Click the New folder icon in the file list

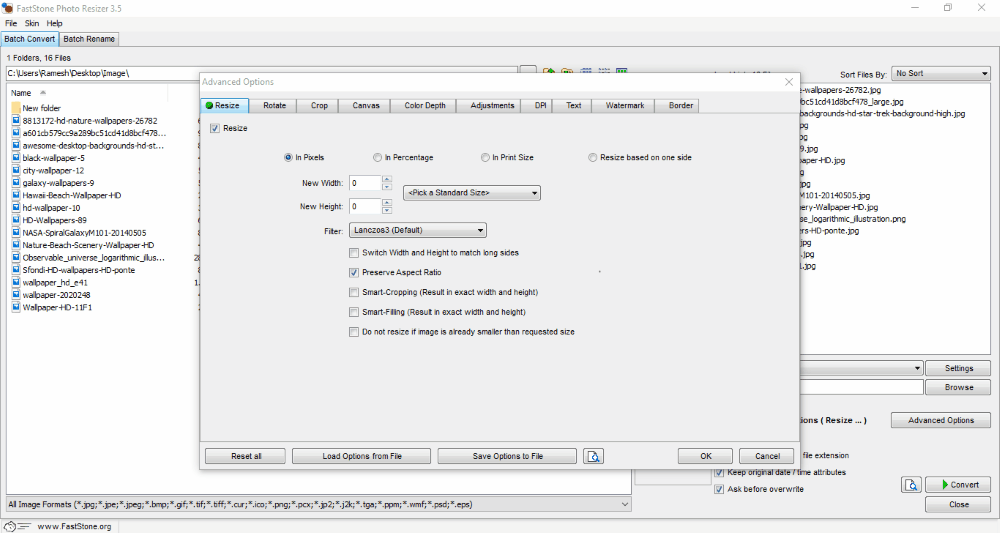pyautogui.click(x=16, y=108)
